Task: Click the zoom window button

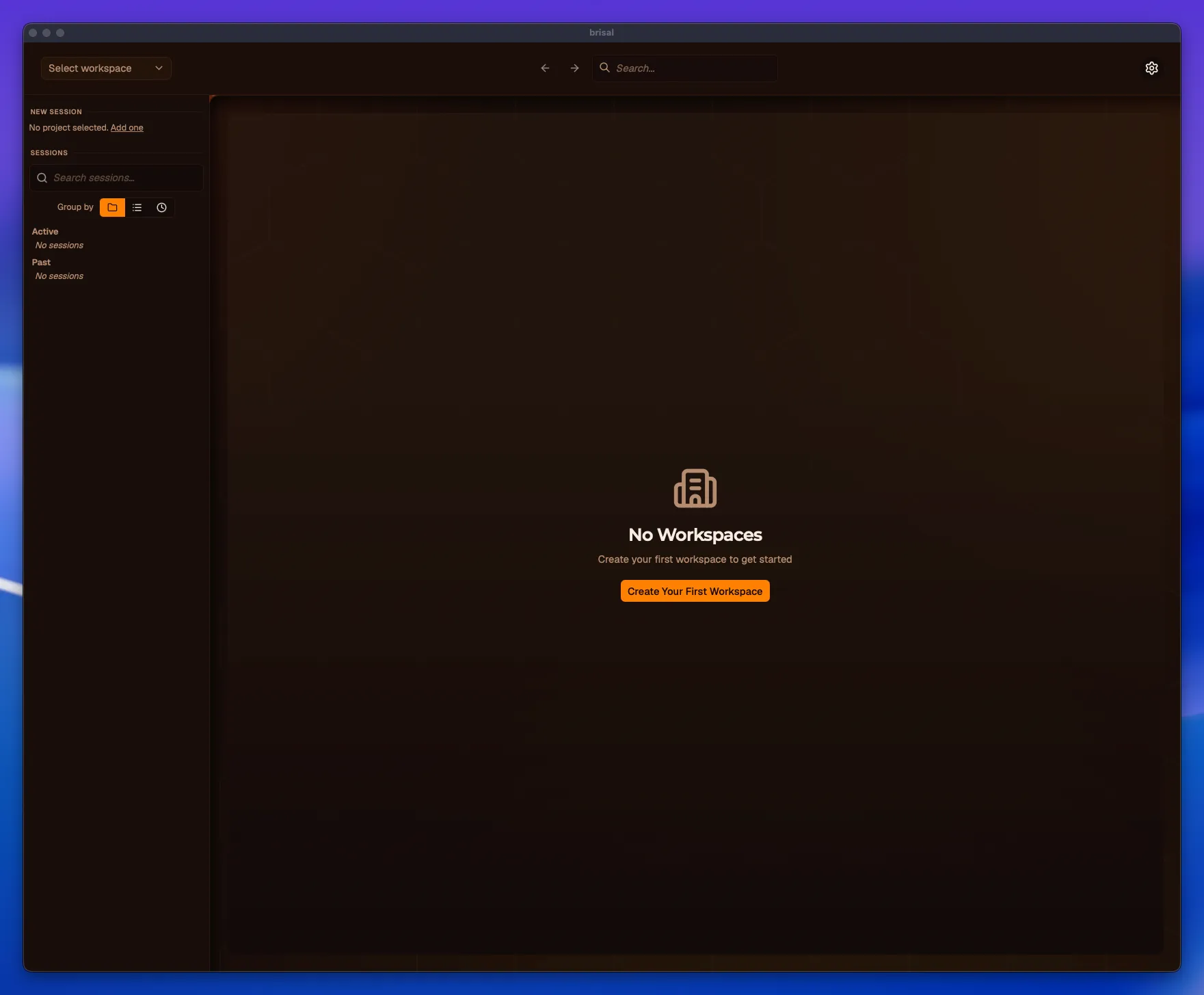Action: pos(60,33)
